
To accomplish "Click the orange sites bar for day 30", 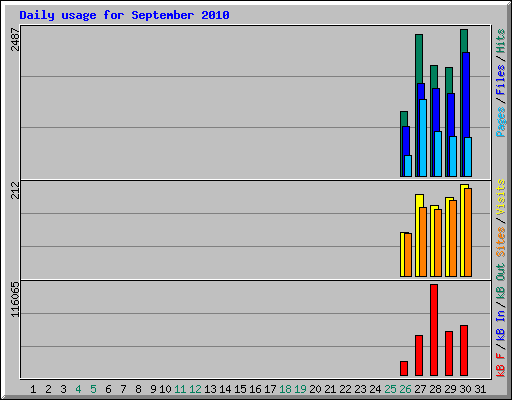I will [468, 232].
